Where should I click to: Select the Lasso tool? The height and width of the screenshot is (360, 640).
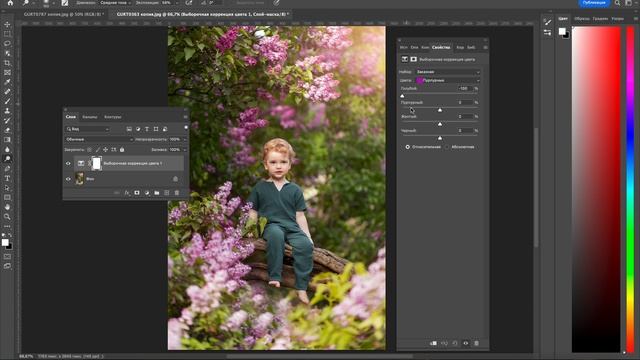pyautogui.click(x=7, y=43)
